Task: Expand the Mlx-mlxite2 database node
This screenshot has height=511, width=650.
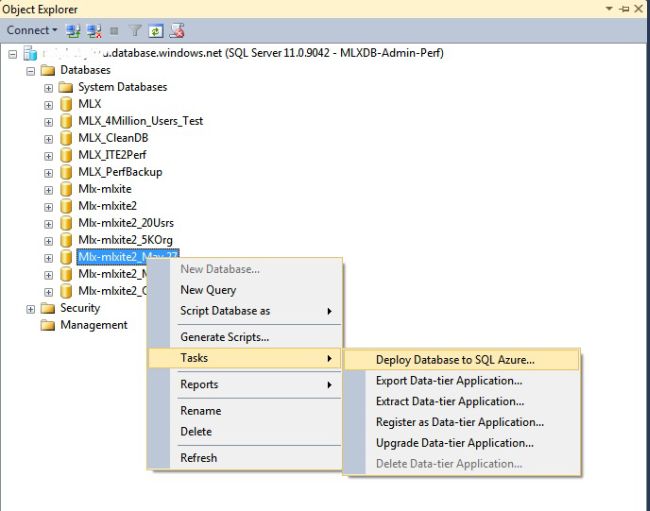Action: click(x=49, y=207)
